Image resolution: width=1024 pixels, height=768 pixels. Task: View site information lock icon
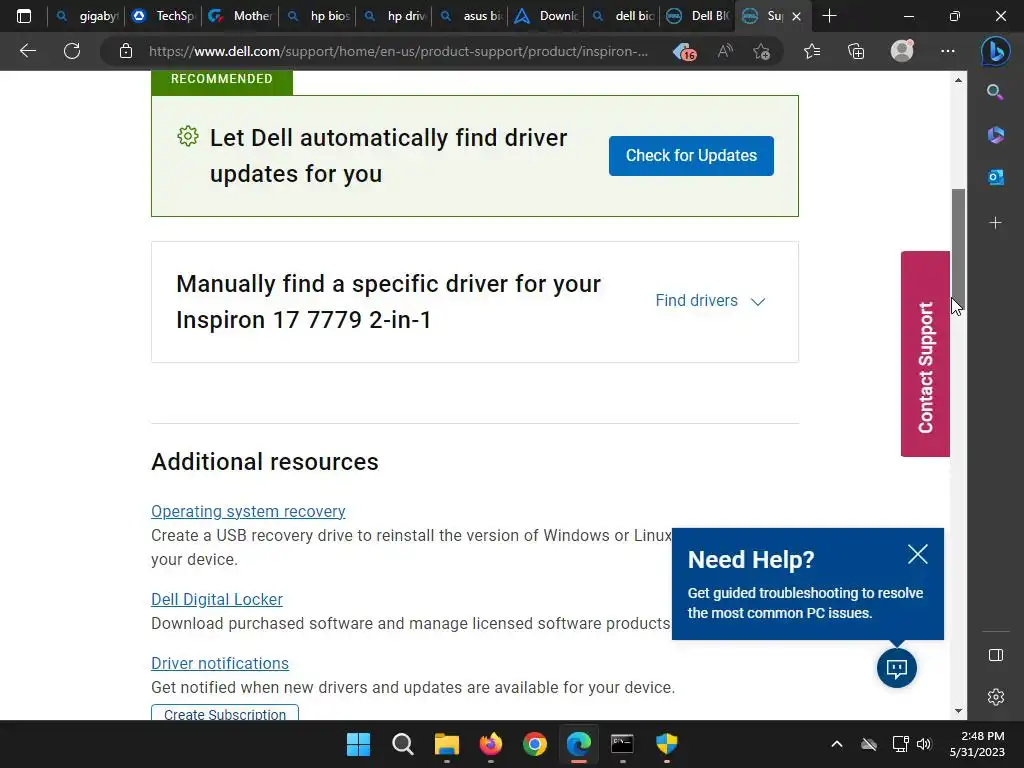tap(126, 51)
